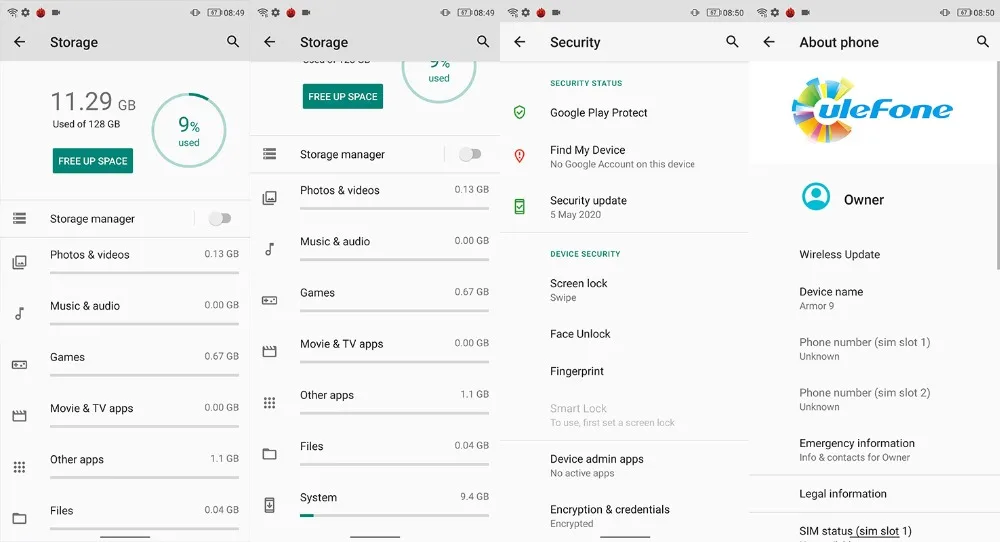
Task: Open Screen lock settings
Action: point(624,289)
